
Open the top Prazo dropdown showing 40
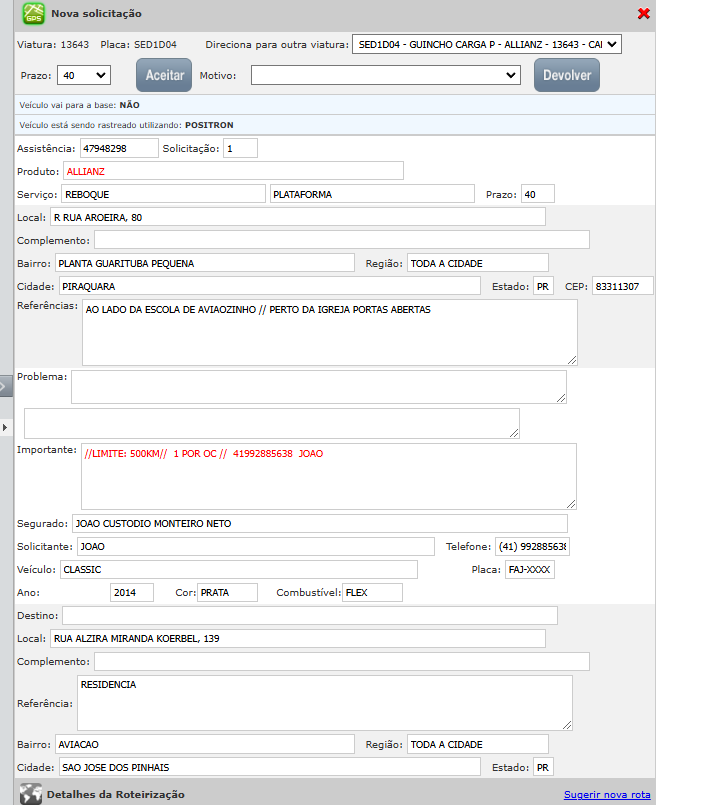coord(85,75)
